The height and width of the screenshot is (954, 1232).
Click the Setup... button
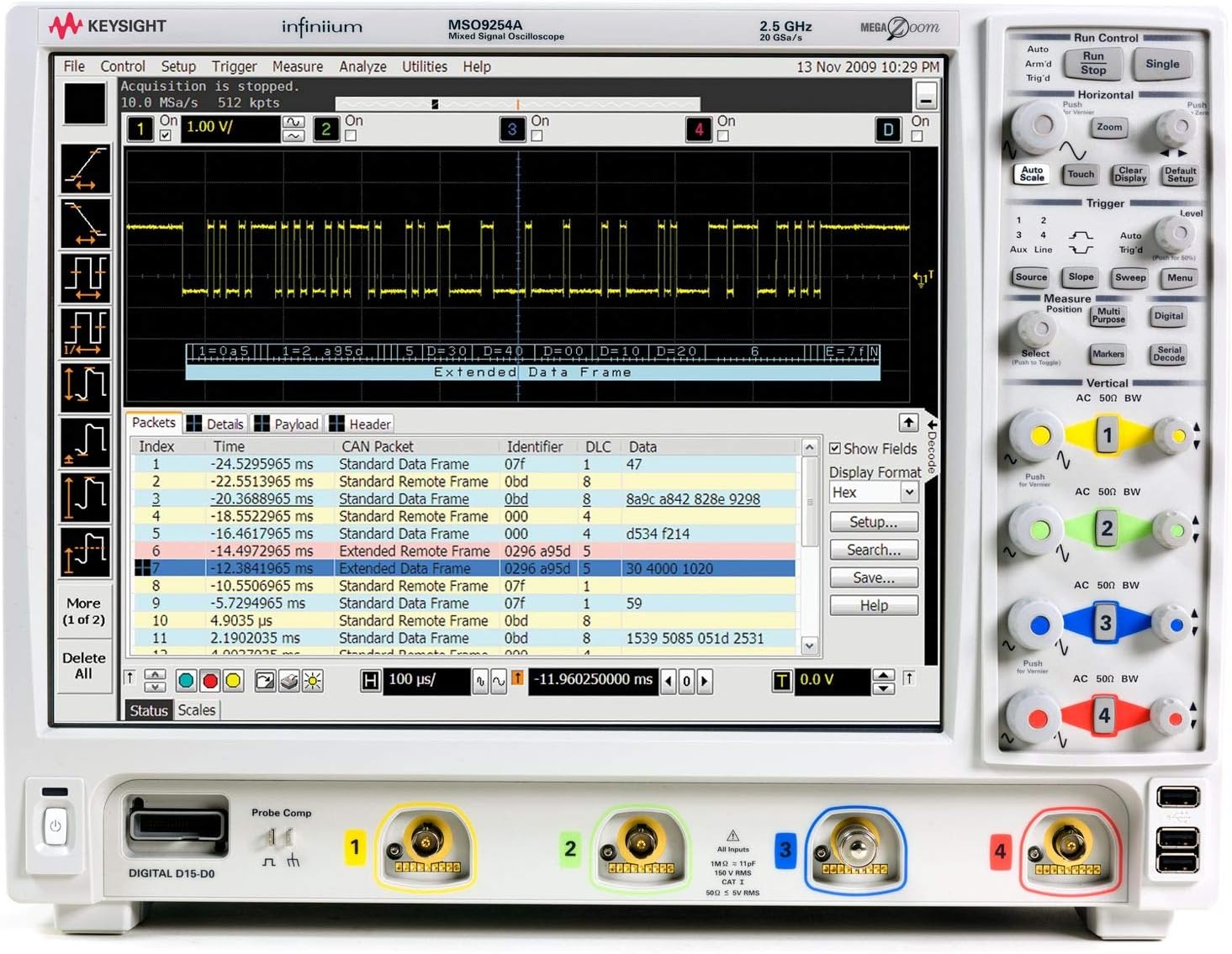tap(873, 522)
